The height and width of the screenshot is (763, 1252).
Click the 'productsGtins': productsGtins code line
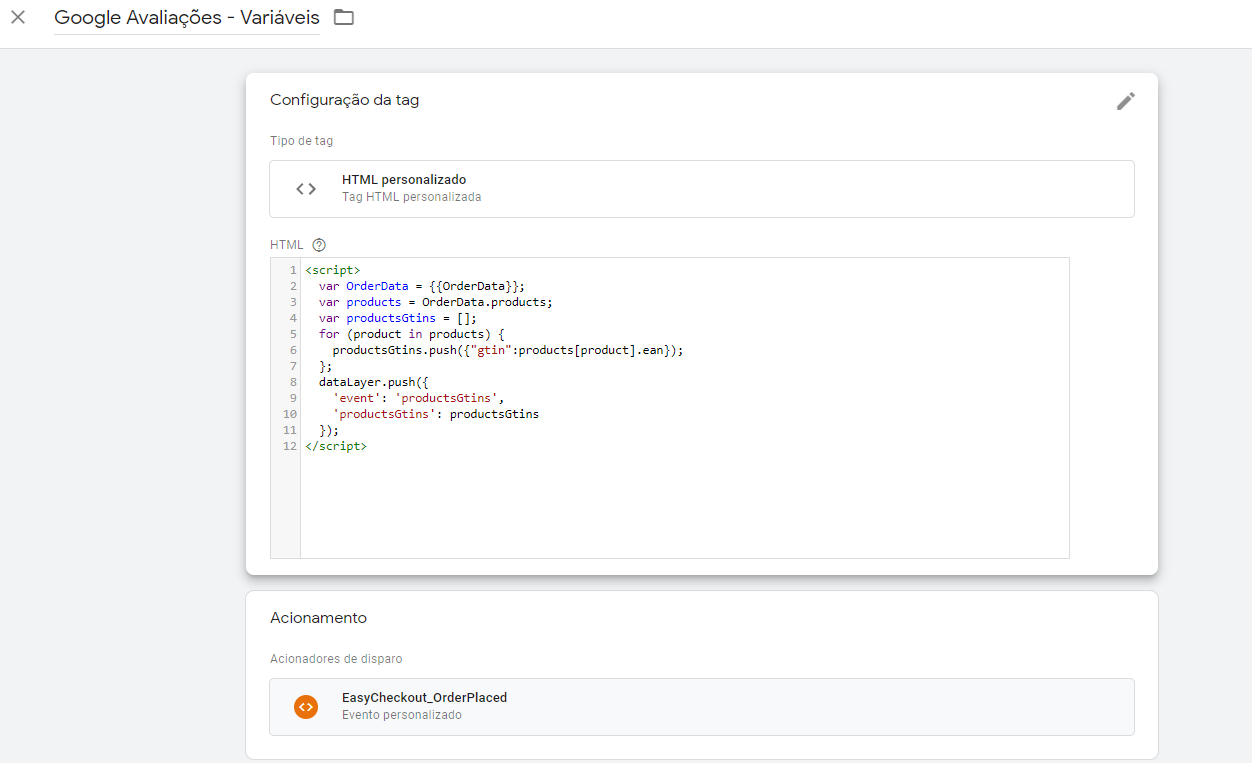pos(435,414)
